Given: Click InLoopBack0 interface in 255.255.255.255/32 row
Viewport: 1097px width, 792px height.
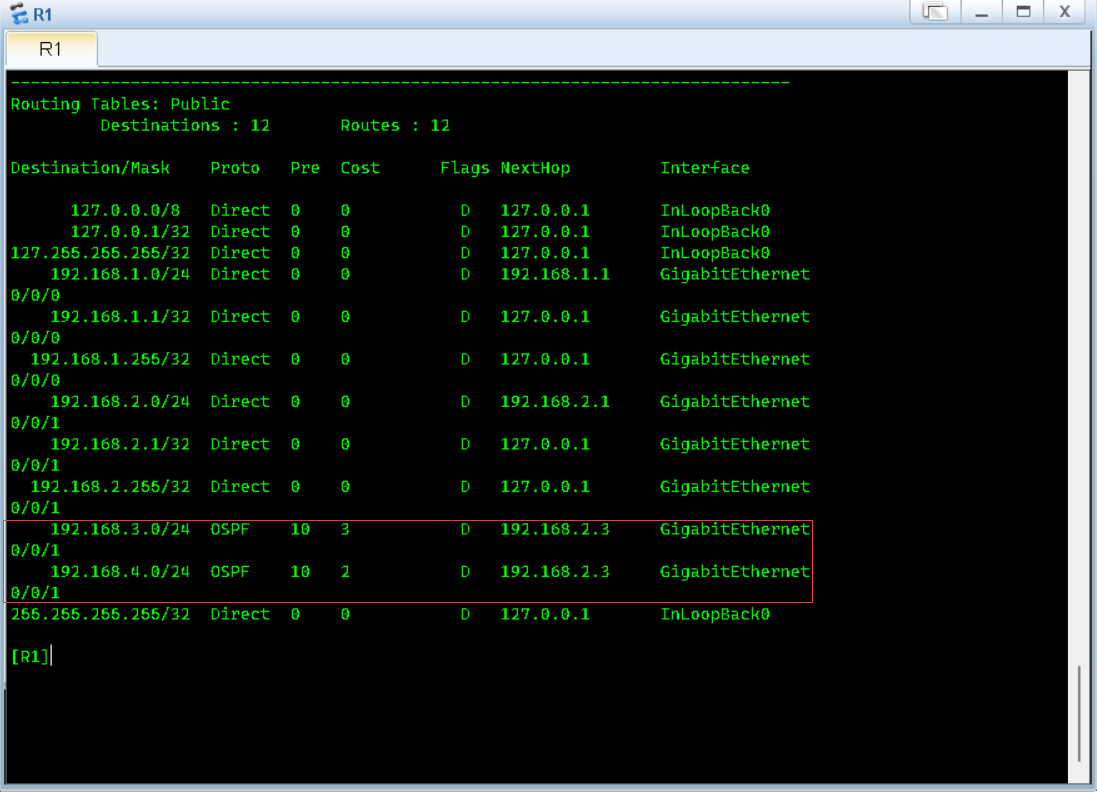Looking at the screenshot, I should (x=715, y=614).
